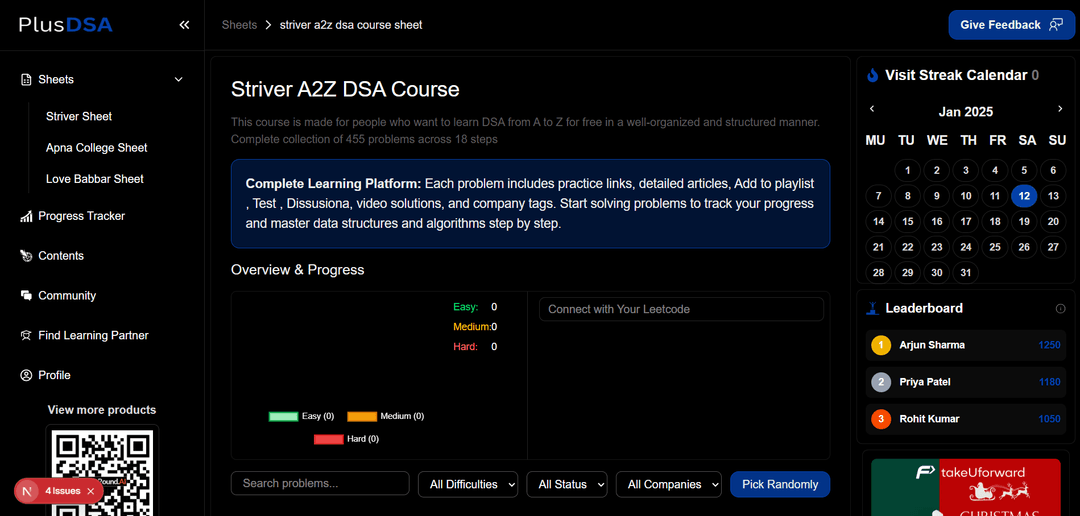This screenshot has width=1080, height=516.
Task: Open Striver Sheet in sidebar
Action: tap(79, 116)
